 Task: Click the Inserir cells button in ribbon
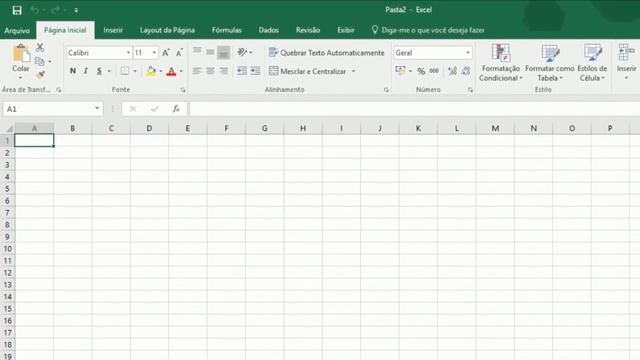coord(627,61)
